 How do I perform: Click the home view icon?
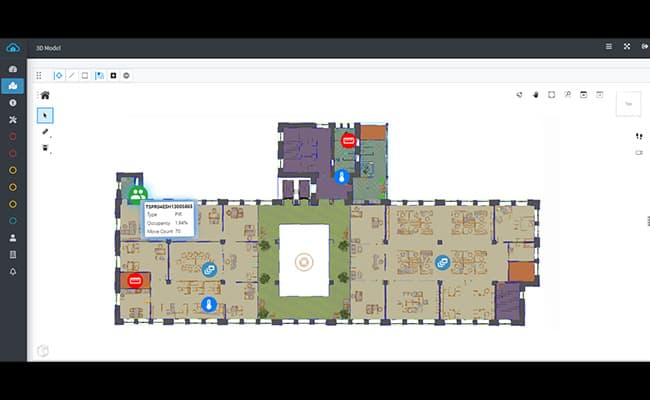(45, 95)
